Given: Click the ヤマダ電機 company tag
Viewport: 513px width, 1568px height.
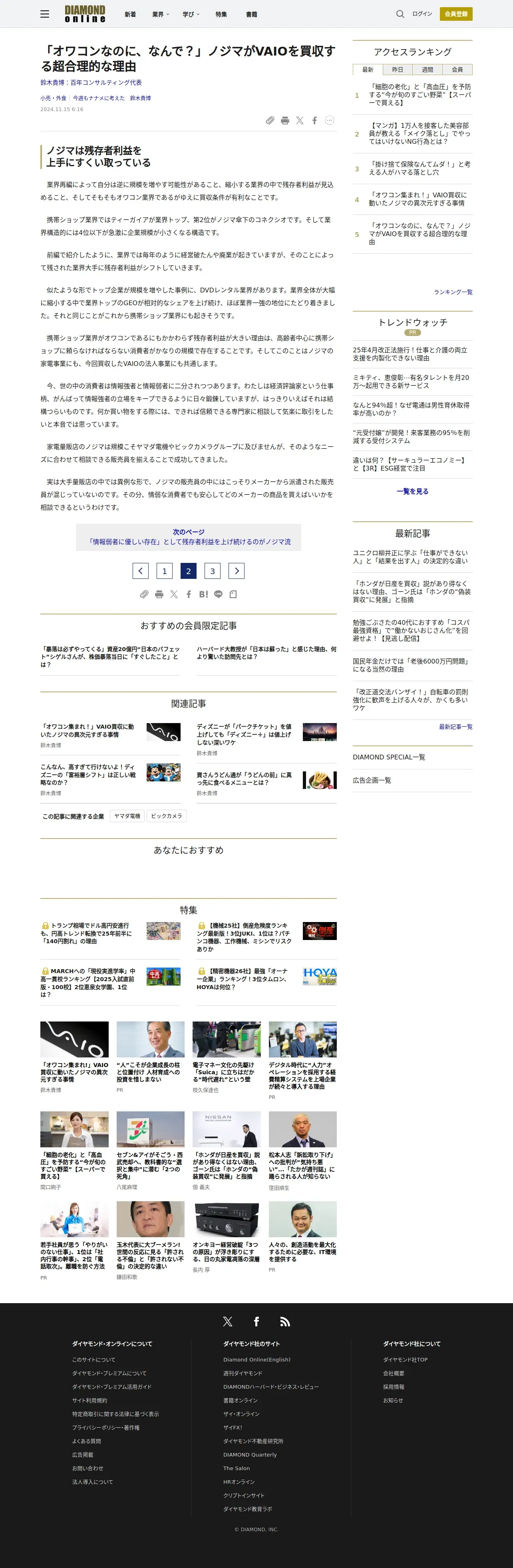Looking at the screenshot, I should [x=127, y=816].
